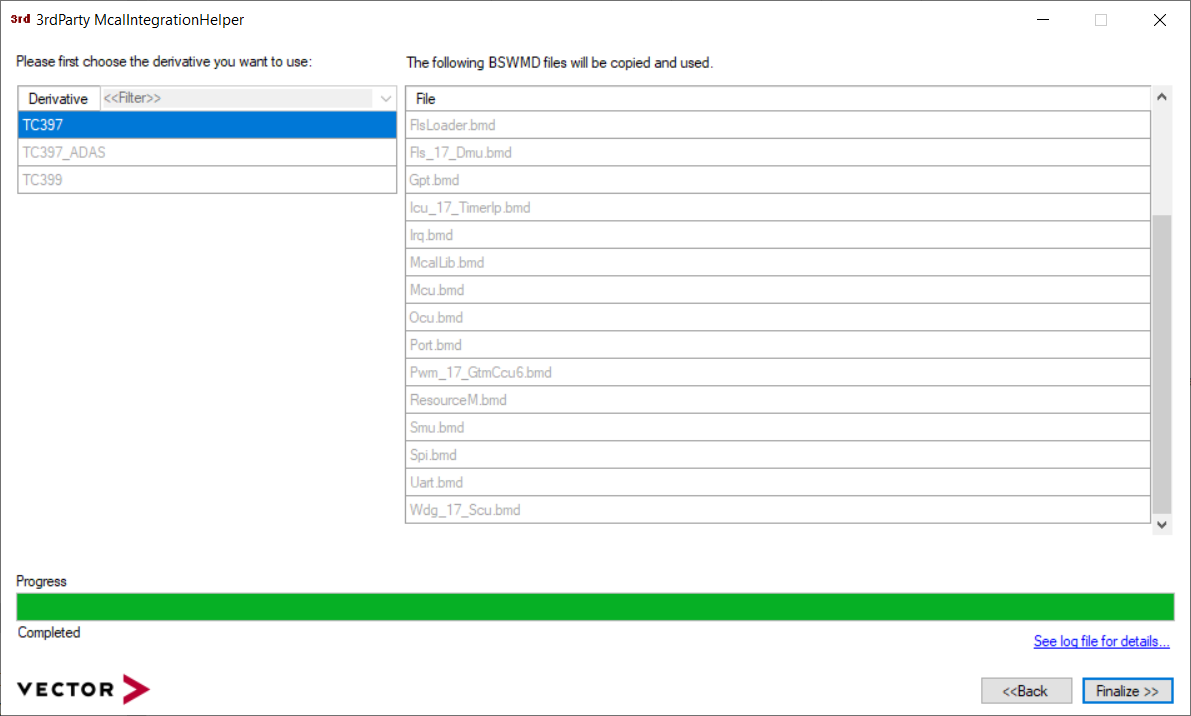Screen dimensions: 1191x716
Task: Go back with the <<Back button
Action: coord(1026,691)
